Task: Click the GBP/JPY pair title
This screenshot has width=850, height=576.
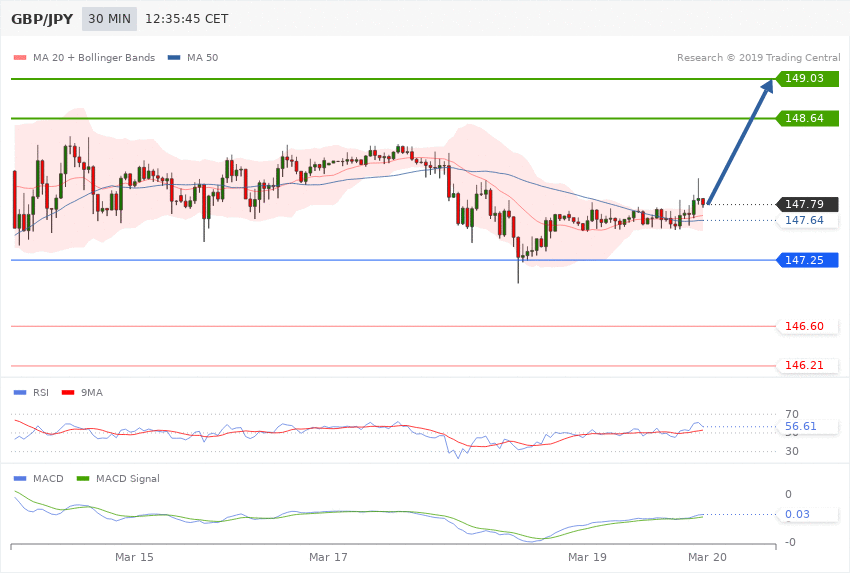Action: pyautogui.click(x=42, y=19)
